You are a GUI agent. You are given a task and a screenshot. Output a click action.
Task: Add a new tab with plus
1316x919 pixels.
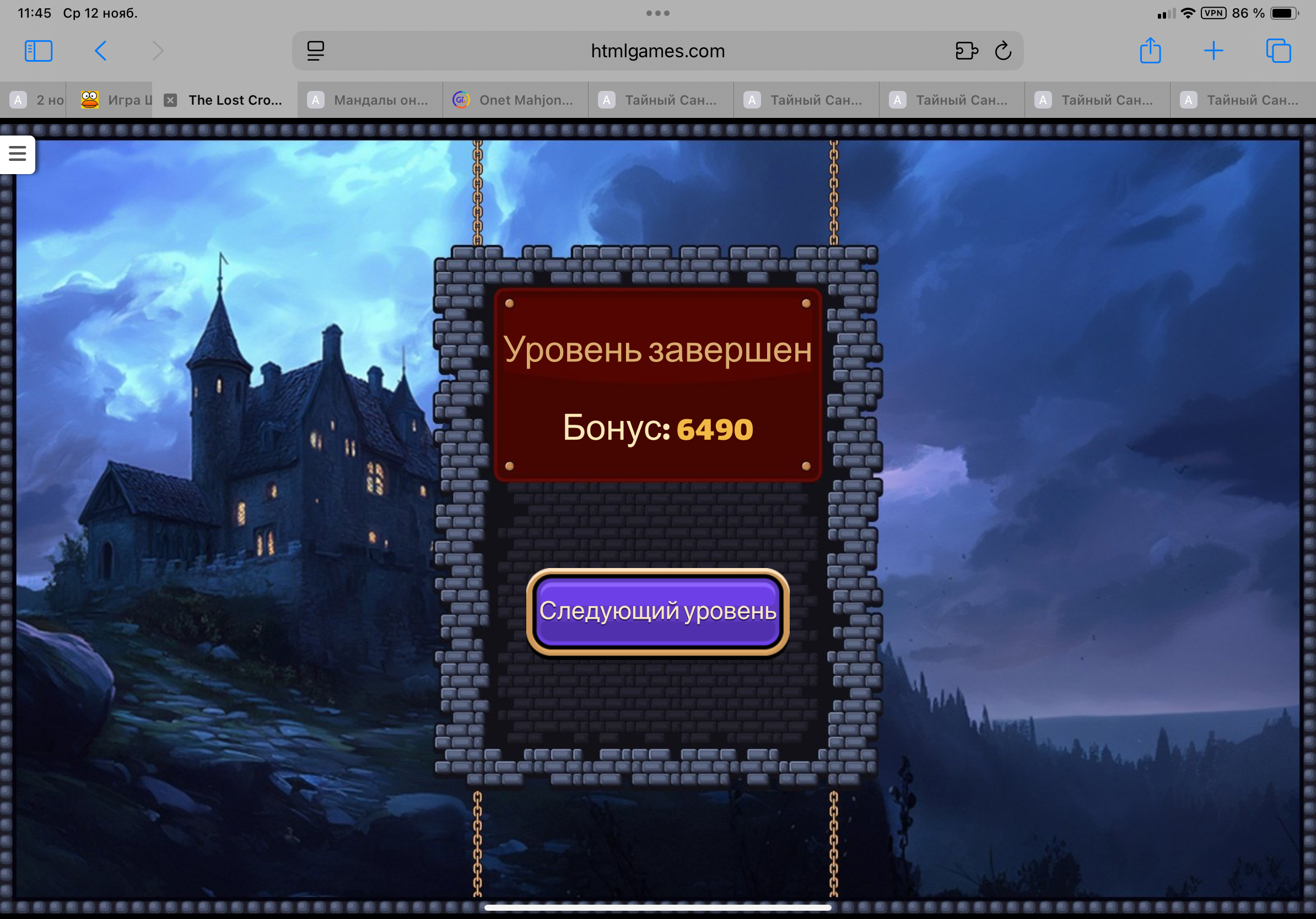pos(1213,51)
